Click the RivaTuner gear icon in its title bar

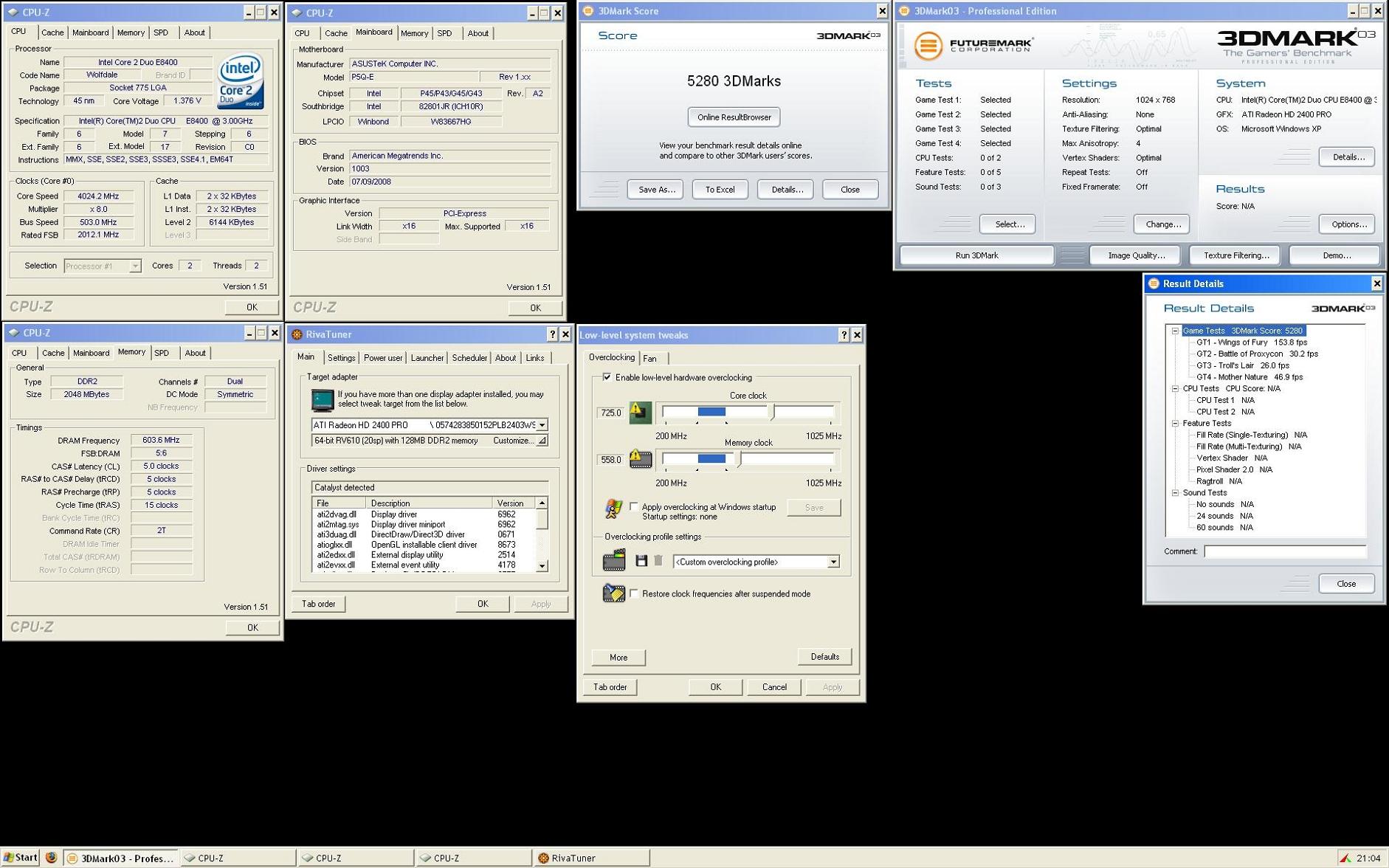click(x=297, y=334)
